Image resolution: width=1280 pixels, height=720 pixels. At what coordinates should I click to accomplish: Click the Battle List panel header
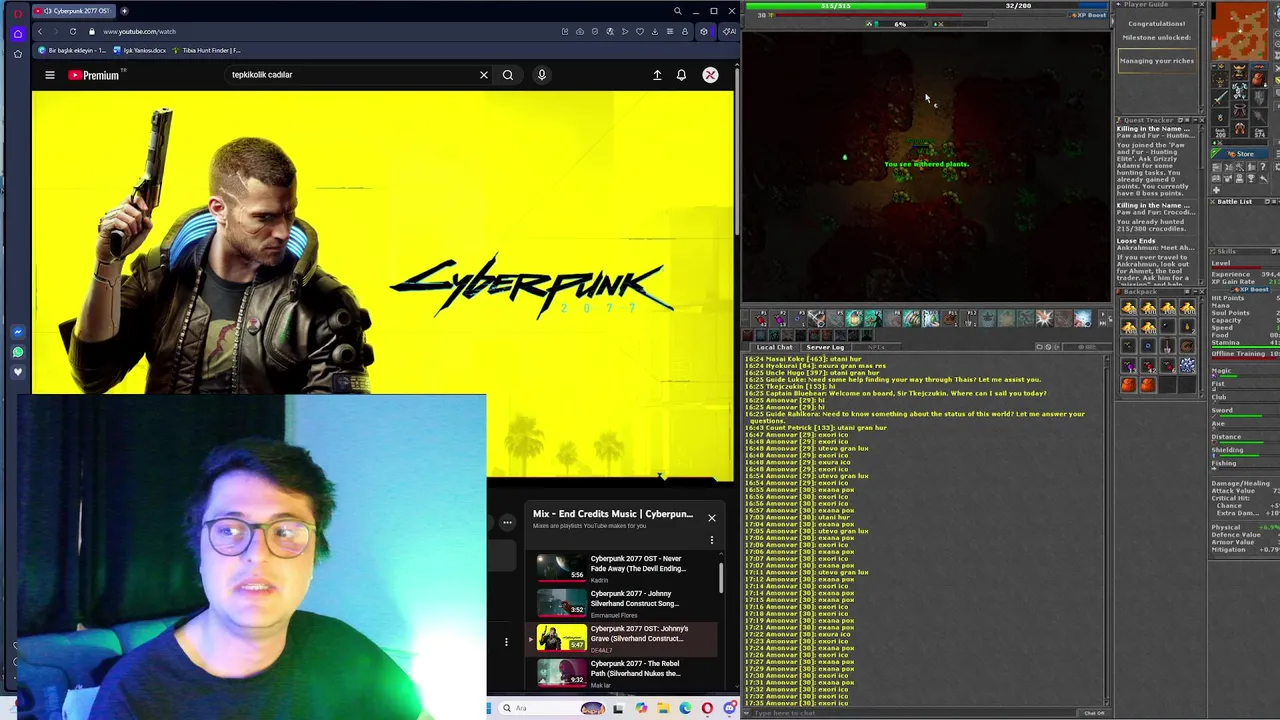(x=1243, y=202)
